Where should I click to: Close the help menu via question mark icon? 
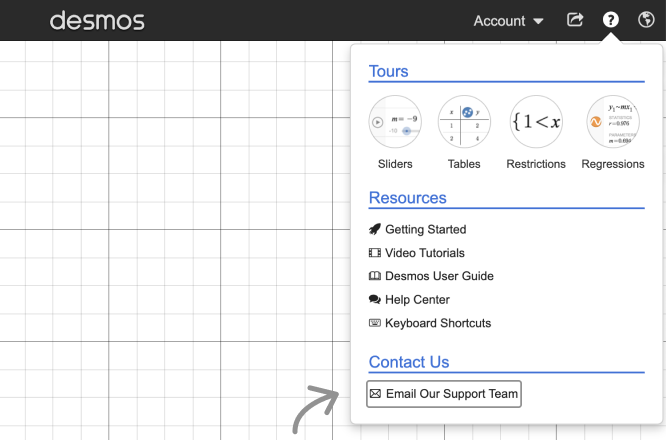pyautogui.click(x=610, y=20)
